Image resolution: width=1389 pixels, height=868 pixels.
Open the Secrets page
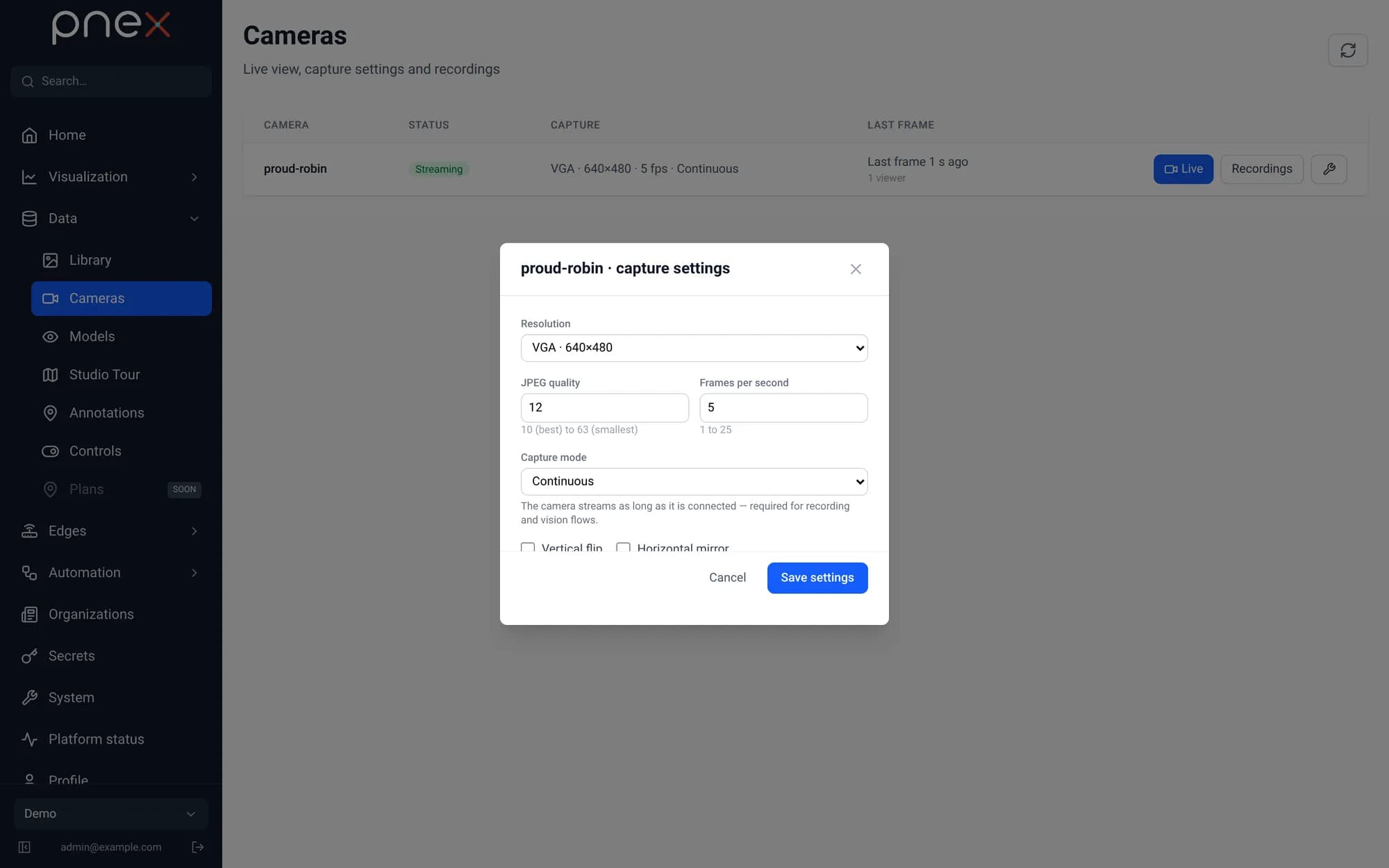point(111,656)
